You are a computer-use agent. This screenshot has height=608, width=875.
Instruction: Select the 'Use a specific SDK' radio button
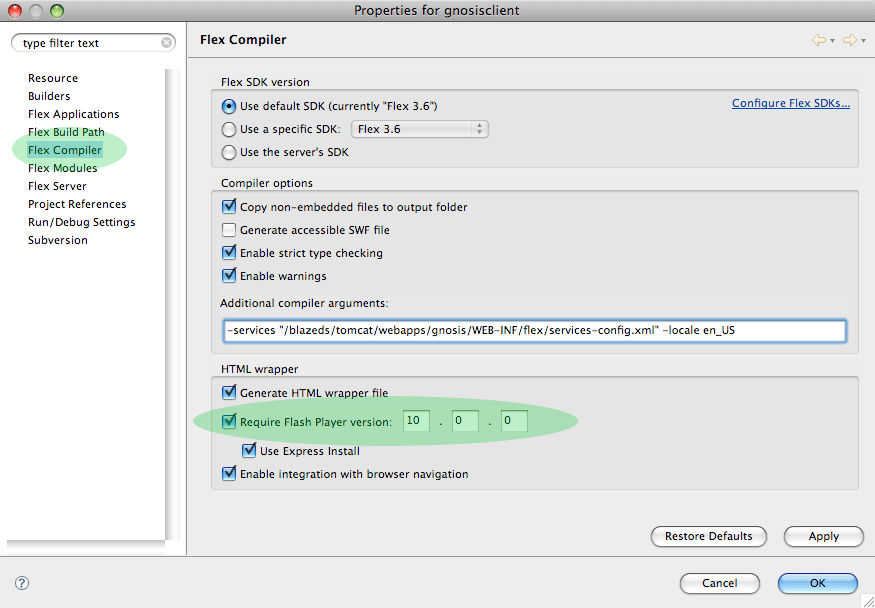point(228,129)
